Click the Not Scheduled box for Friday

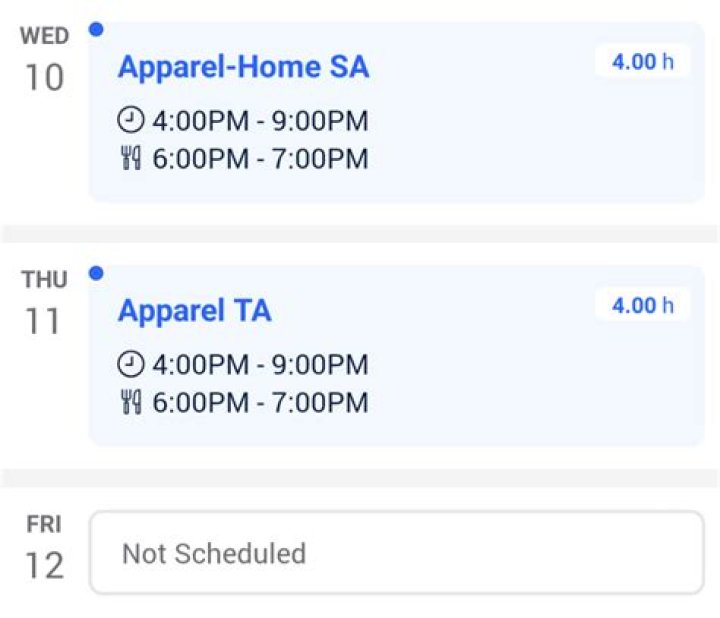pyautogui.click(x=396, y=553)
